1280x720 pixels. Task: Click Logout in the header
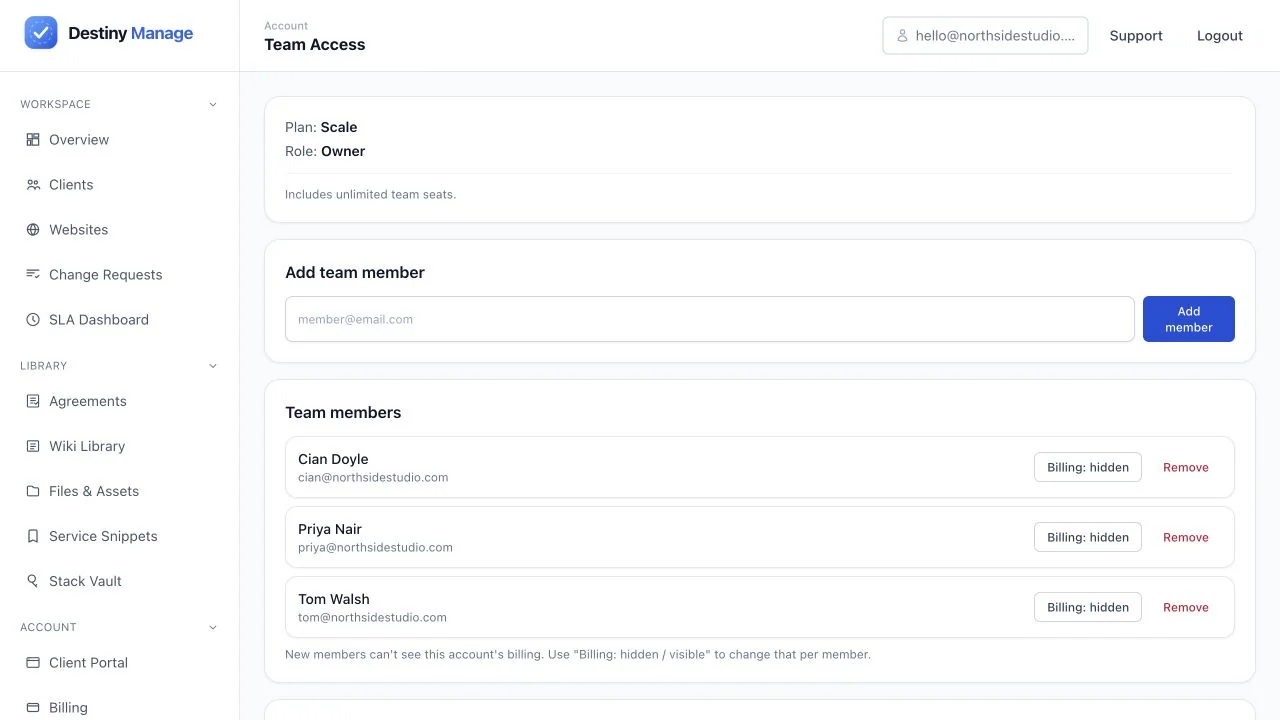1220,36
